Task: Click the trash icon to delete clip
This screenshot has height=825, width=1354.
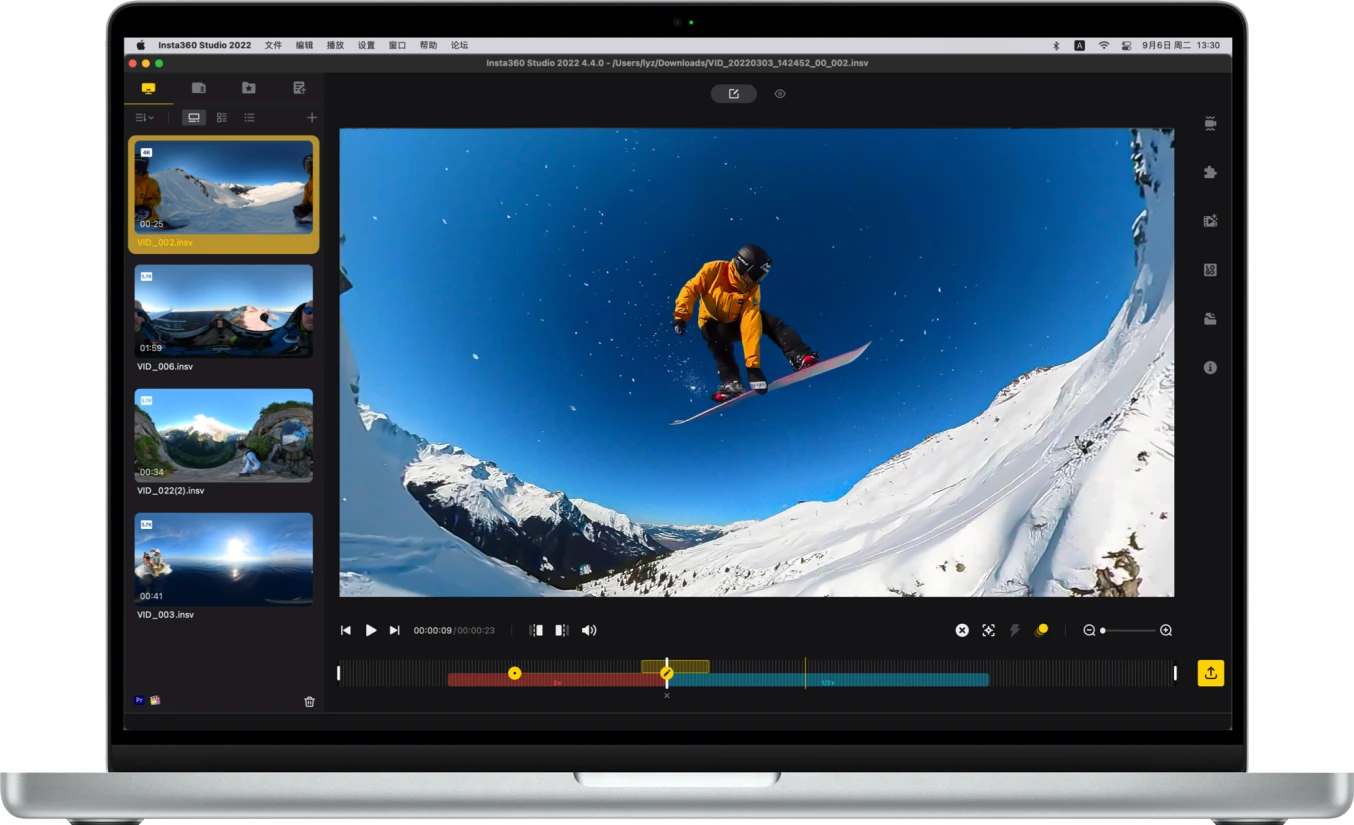Action: (x=309, y=702)
